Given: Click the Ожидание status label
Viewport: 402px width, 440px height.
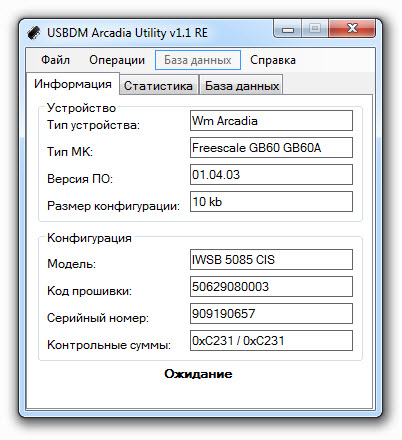Looking at the screenshot, I should click(x=198, y=374).
